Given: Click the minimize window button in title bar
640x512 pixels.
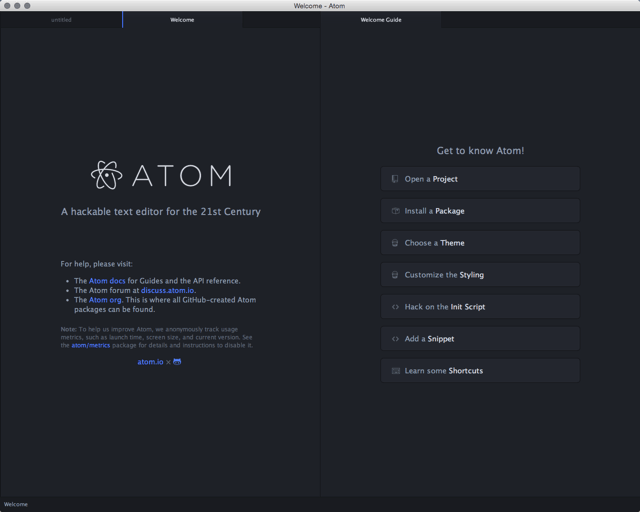Looking at the screenshot, I should click(17, 6).
